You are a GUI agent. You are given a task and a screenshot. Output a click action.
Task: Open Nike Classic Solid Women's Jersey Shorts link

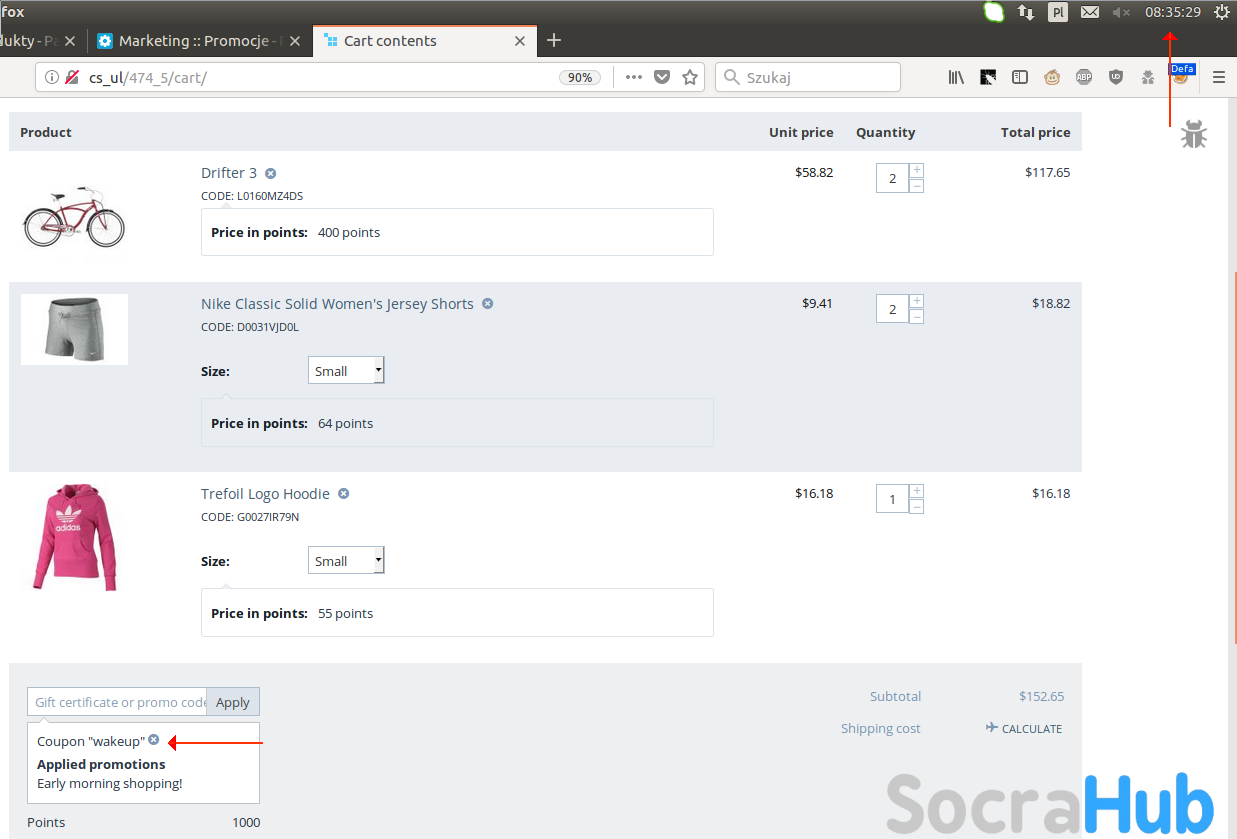point(337,304)
